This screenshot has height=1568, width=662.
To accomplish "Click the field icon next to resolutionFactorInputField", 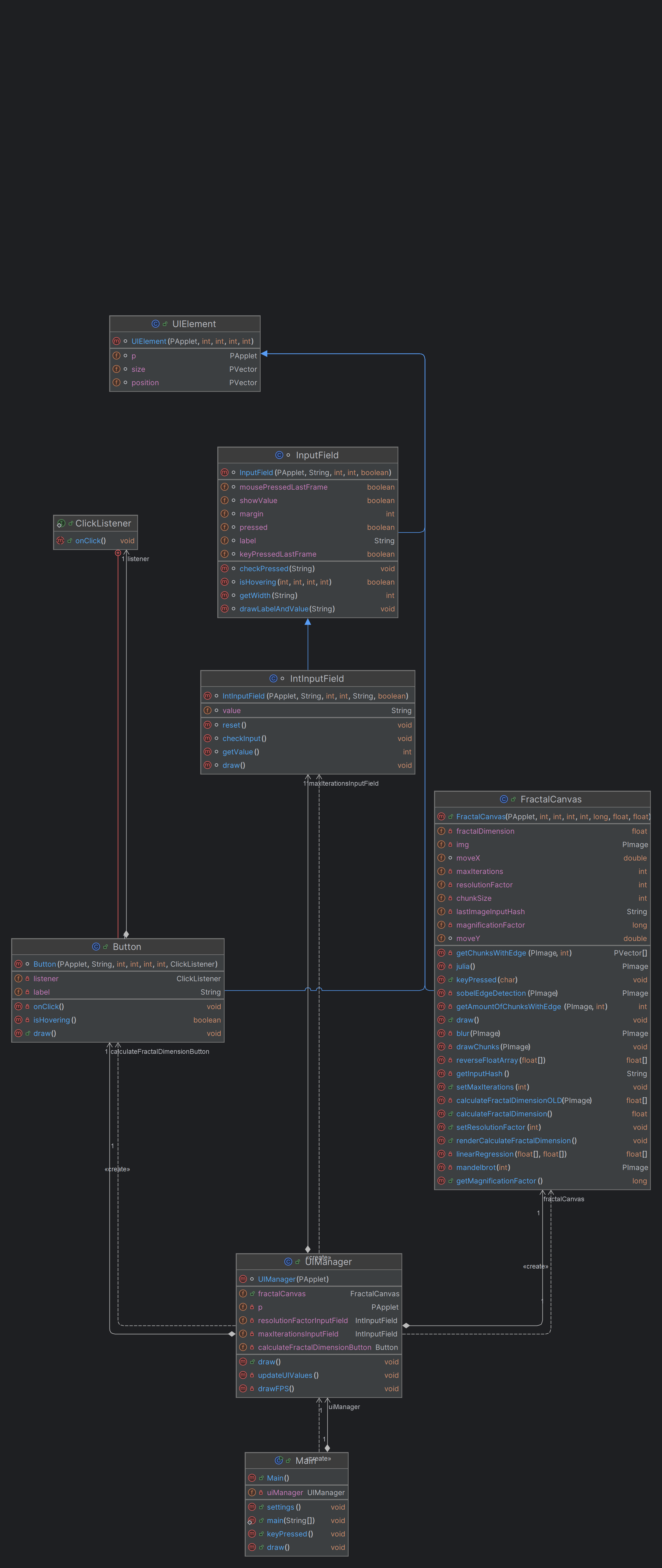I will click(243, 1320).
